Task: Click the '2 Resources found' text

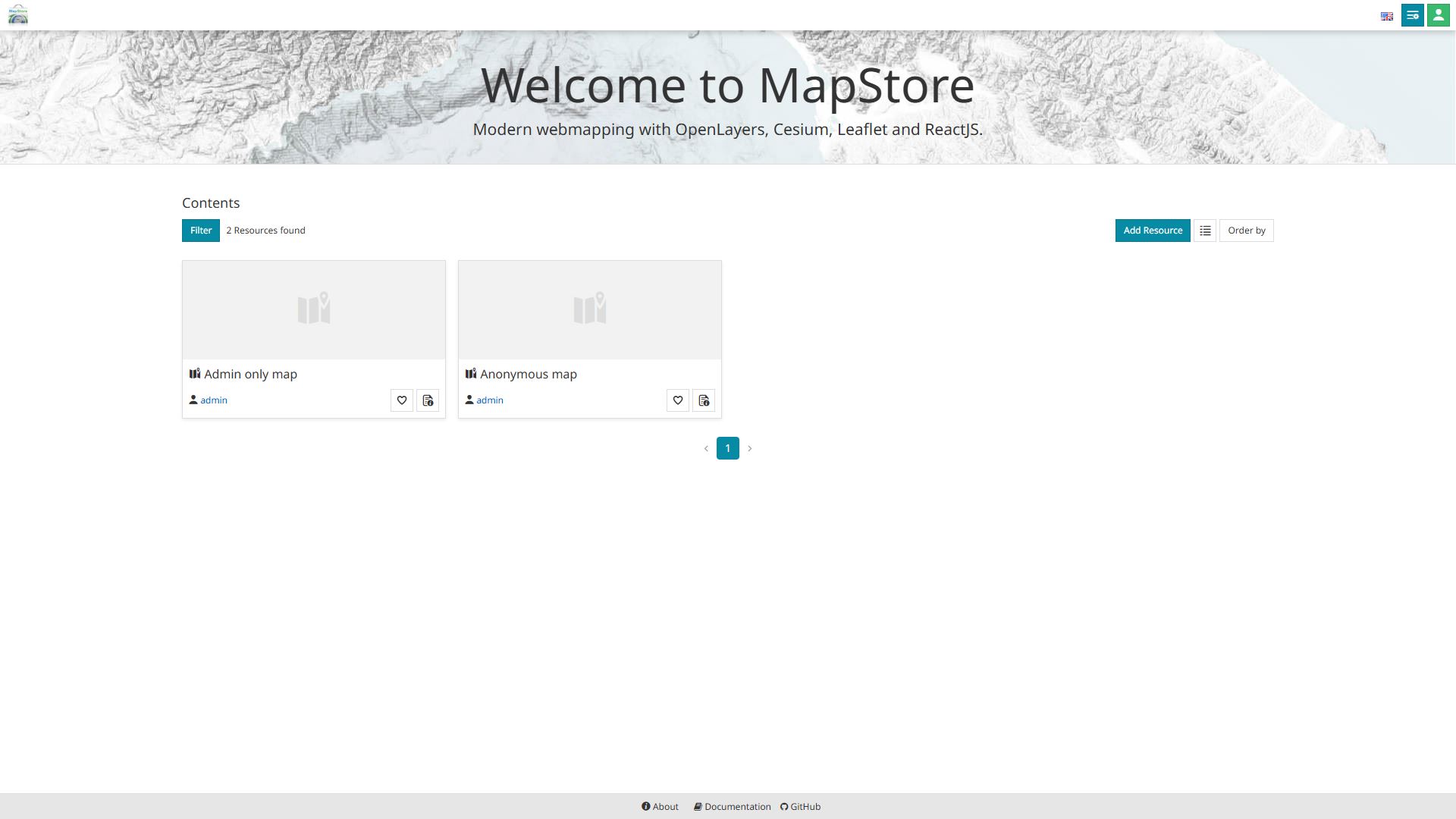Action: (x=265, y=231)
